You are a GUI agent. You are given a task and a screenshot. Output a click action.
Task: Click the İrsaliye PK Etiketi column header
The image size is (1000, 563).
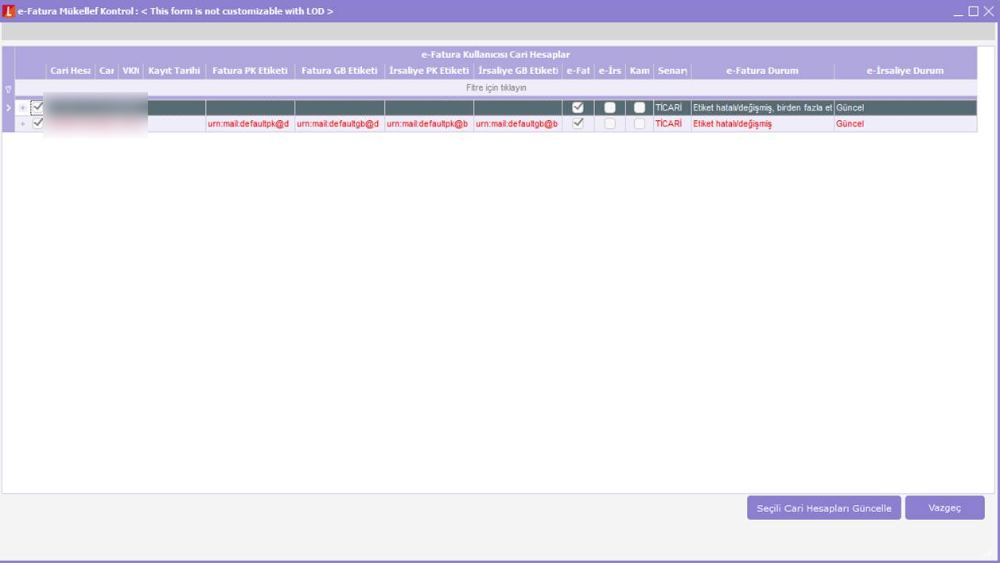click(429, 71)
